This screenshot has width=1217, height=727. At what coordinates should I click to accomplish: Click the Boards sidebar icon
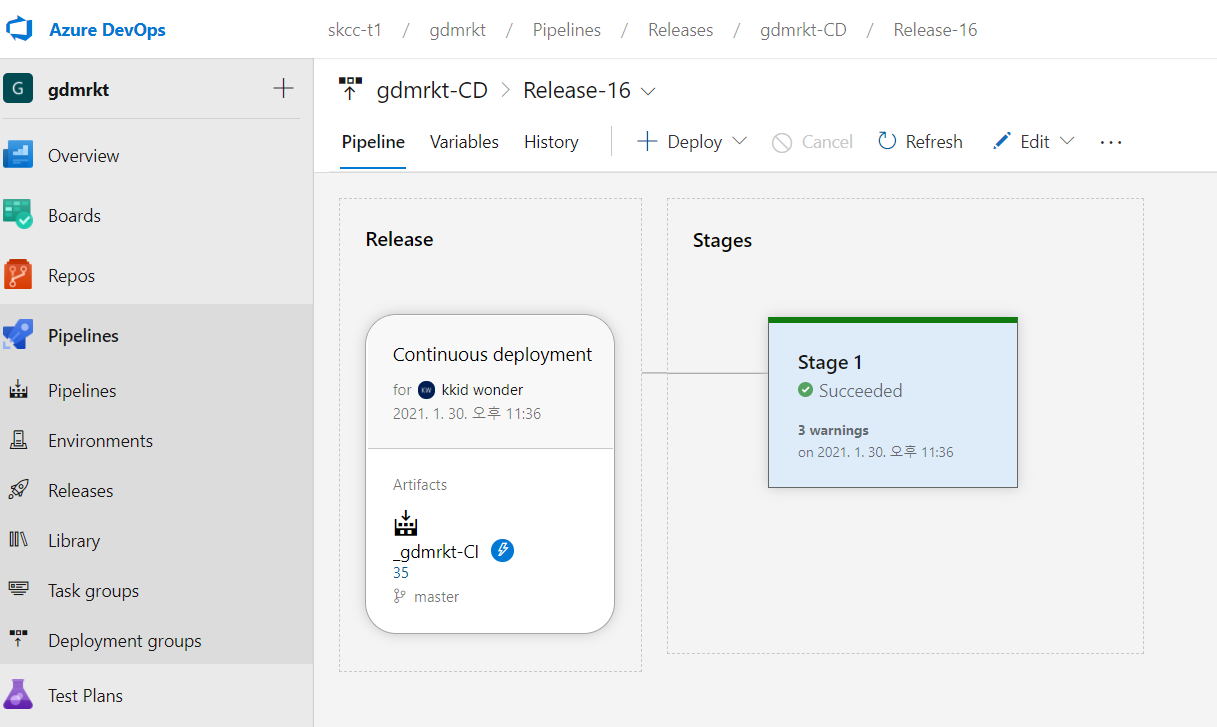[18, 215]
